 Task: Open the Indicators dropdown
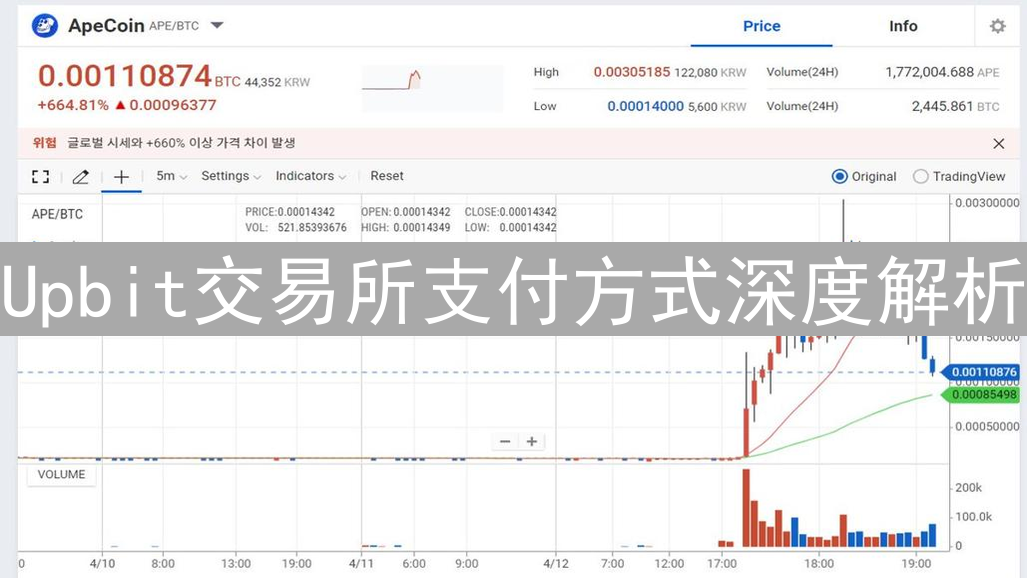pyautogui.click(x=310, y=176)
